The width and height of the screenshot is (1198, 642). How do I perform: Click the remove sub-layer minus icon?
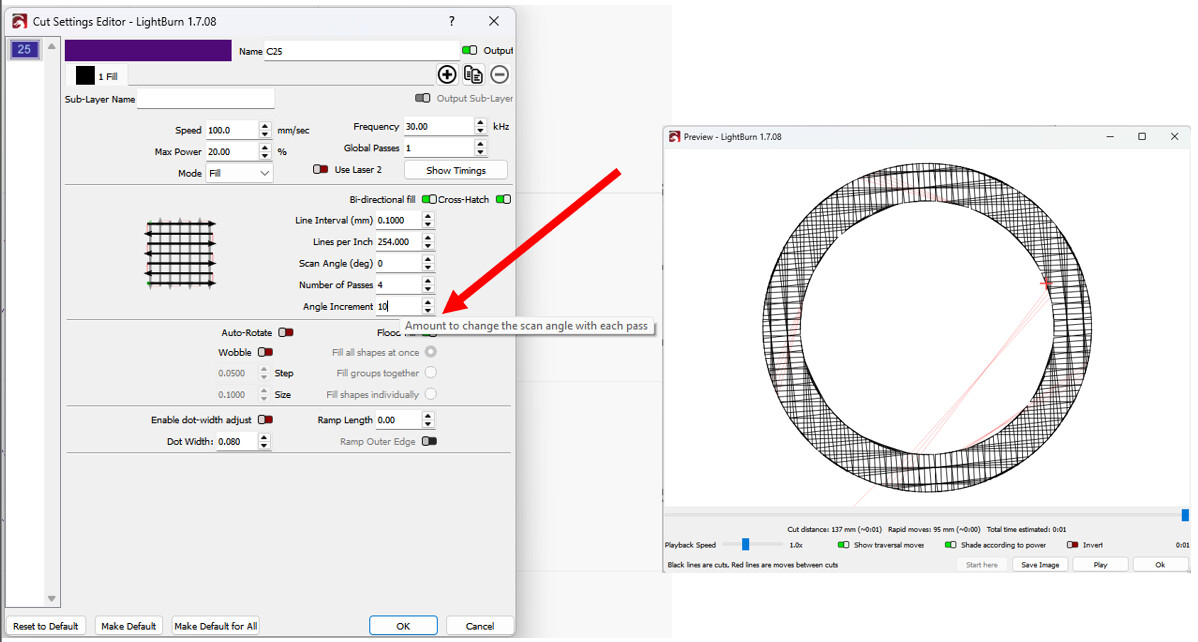499,74
